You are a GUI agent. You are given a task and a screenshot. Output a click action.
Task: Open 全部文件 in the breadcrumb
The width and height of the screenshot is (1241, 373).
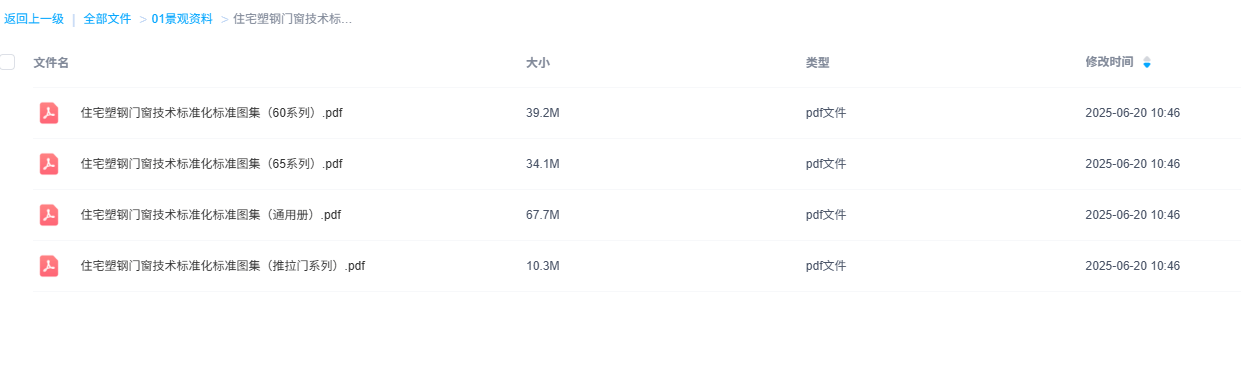pyautogui.click(x=107, y=19)
